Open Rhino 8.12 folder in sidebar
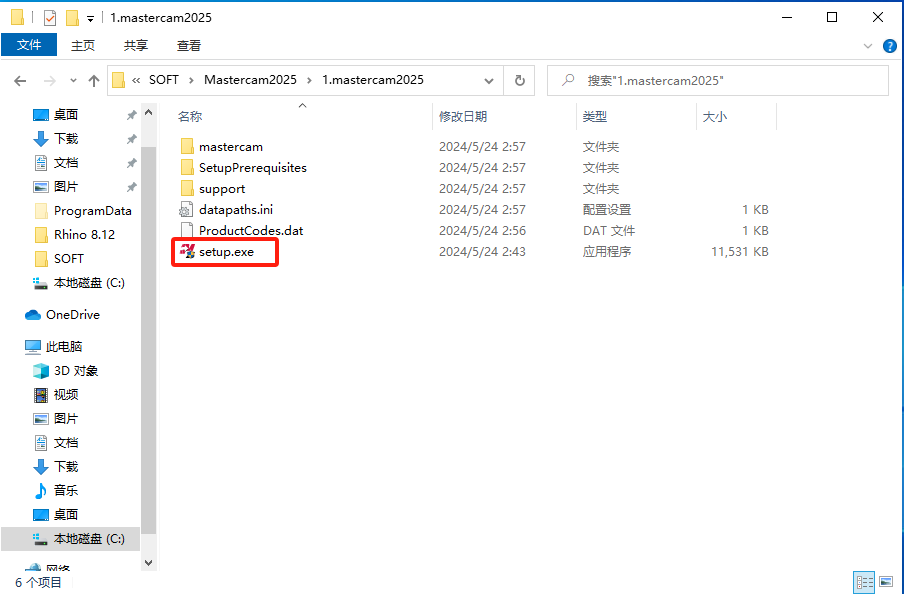904x594 pixels. (x=74, y=235)
